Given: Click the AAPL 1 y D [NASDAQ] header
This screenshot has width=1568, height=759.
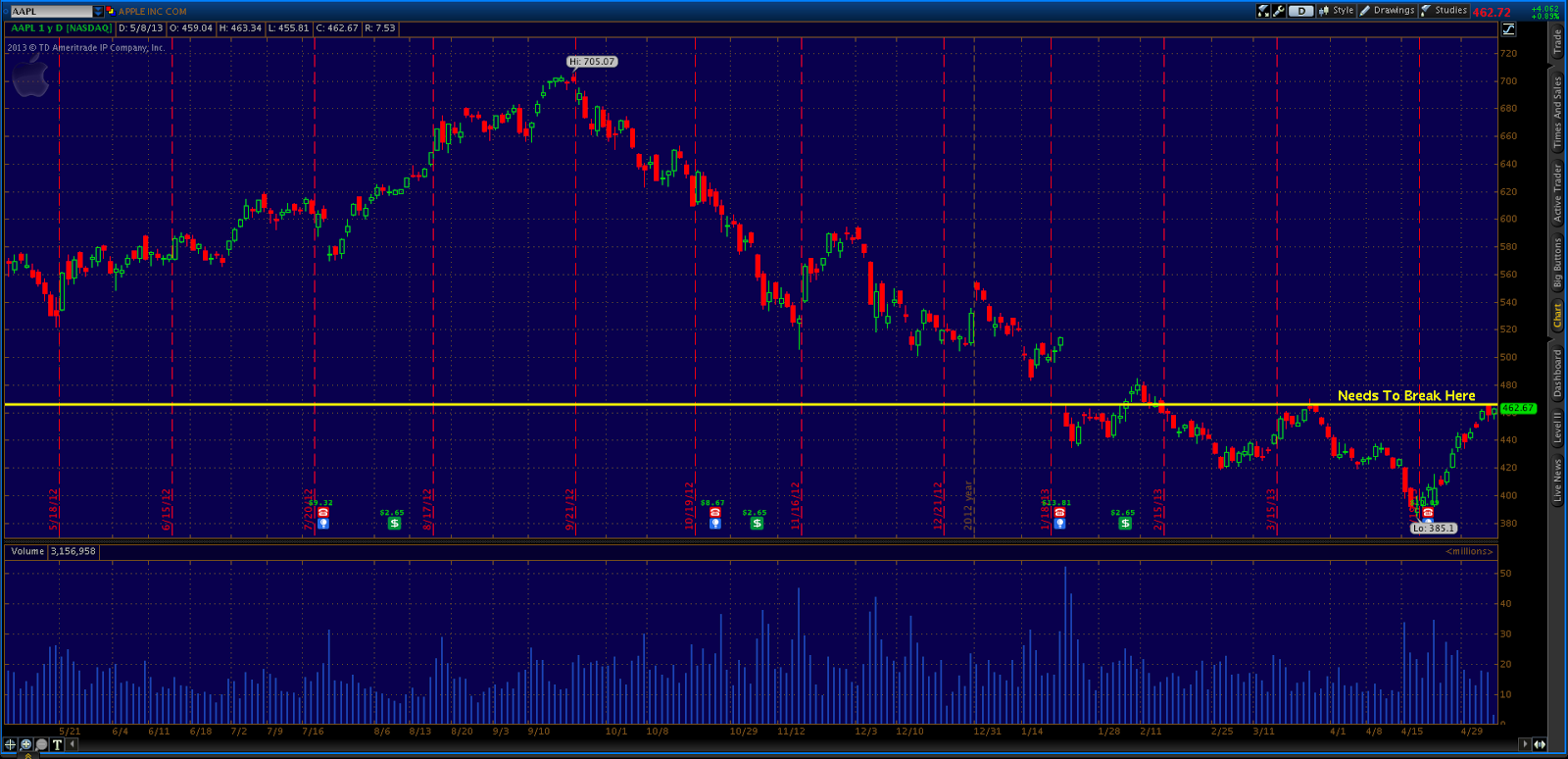Looking at the screenshot, I should pos(60,28).
